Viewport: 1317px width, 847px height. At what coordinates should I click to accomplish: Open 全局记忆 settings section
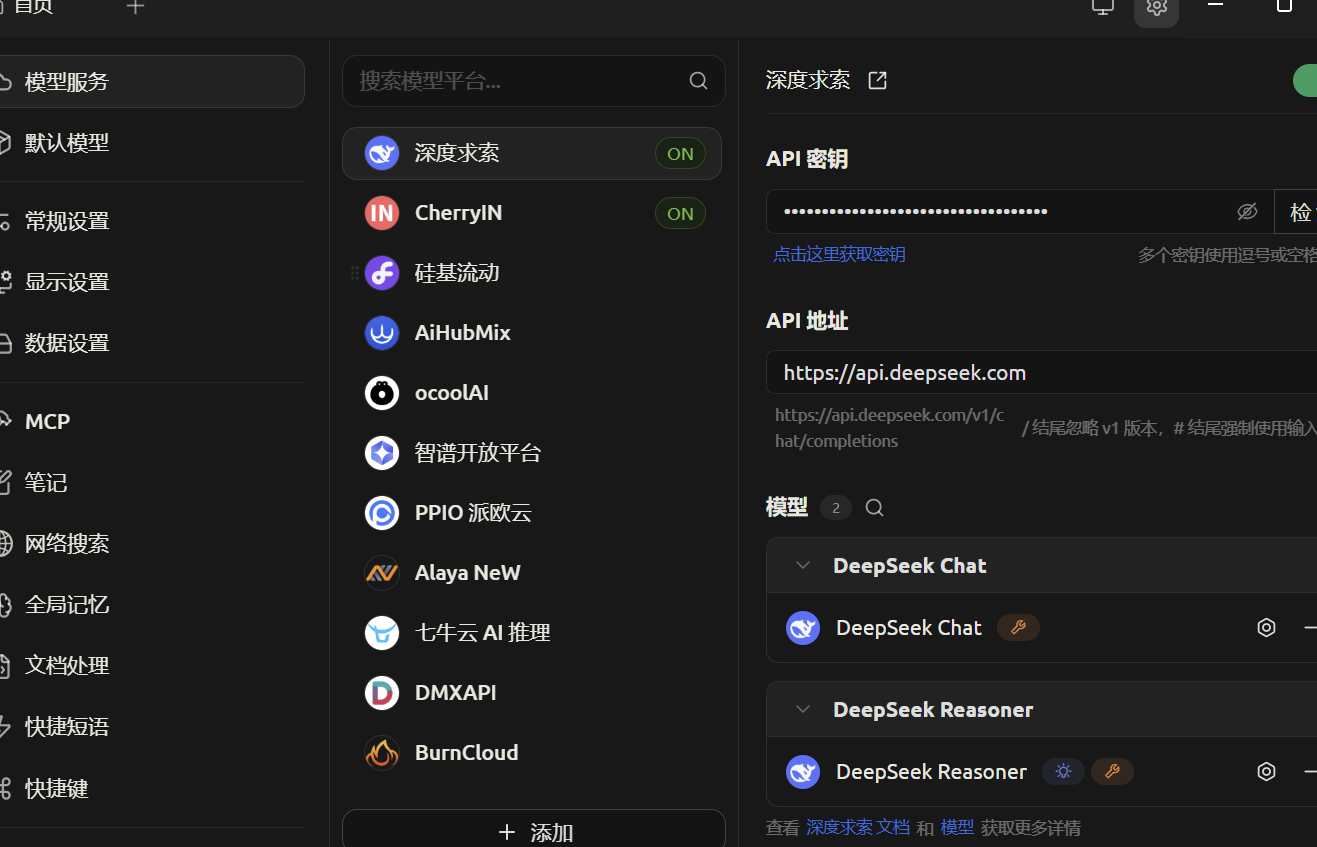152,605
